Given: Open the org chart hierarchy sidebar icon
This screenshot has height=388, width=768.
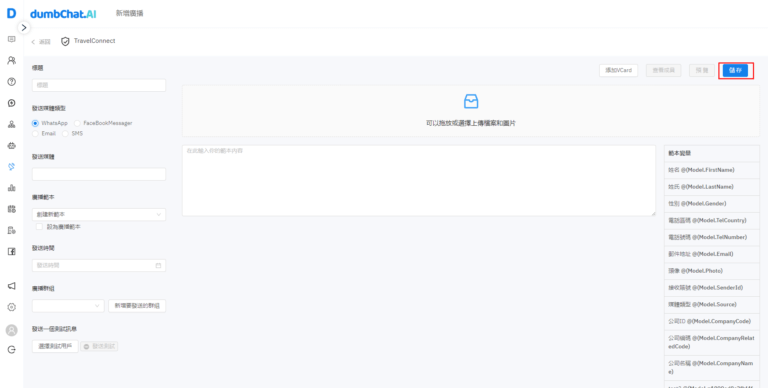Looking at the screenshot, I should click(11, 124).
